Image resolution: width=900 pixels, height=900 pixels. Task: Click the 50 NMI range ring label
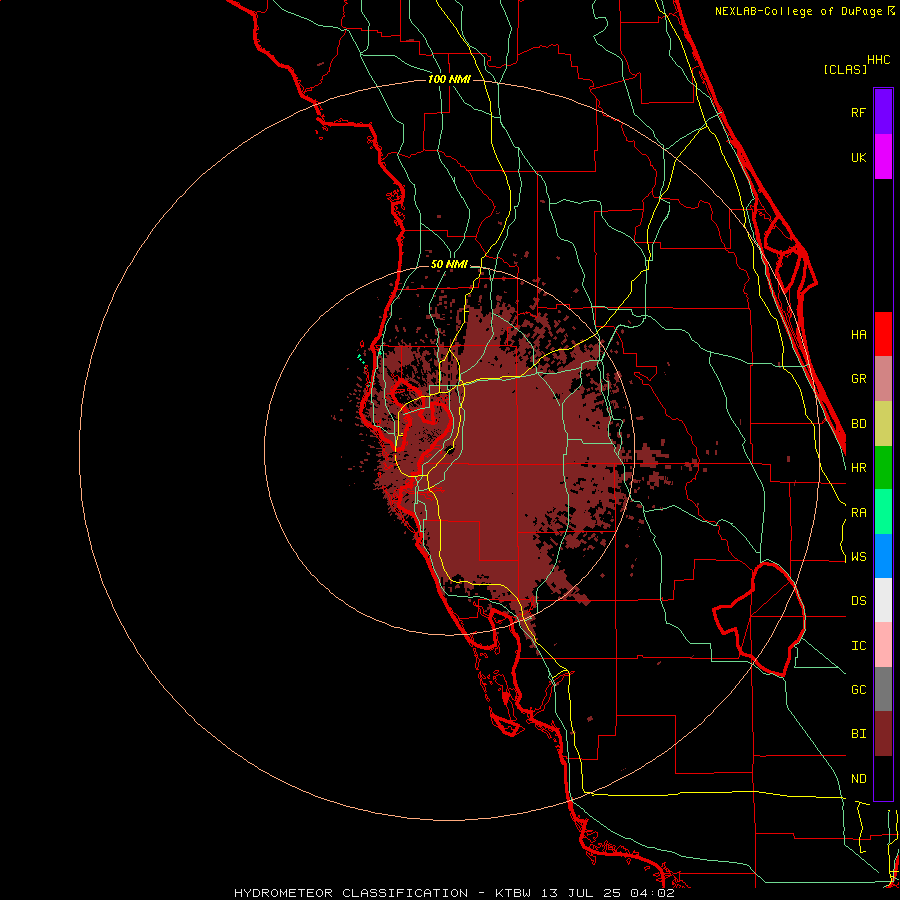(449, 264)
